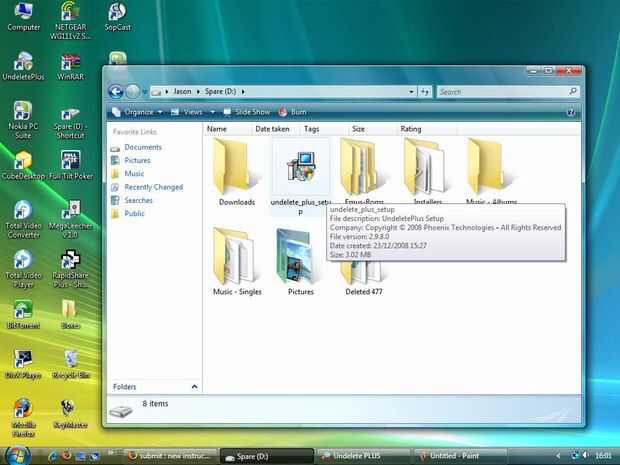Screen dimensions: 620x465
Task: Launch the UndeletePlus desktop shortcut
Action: coord(23,66)
